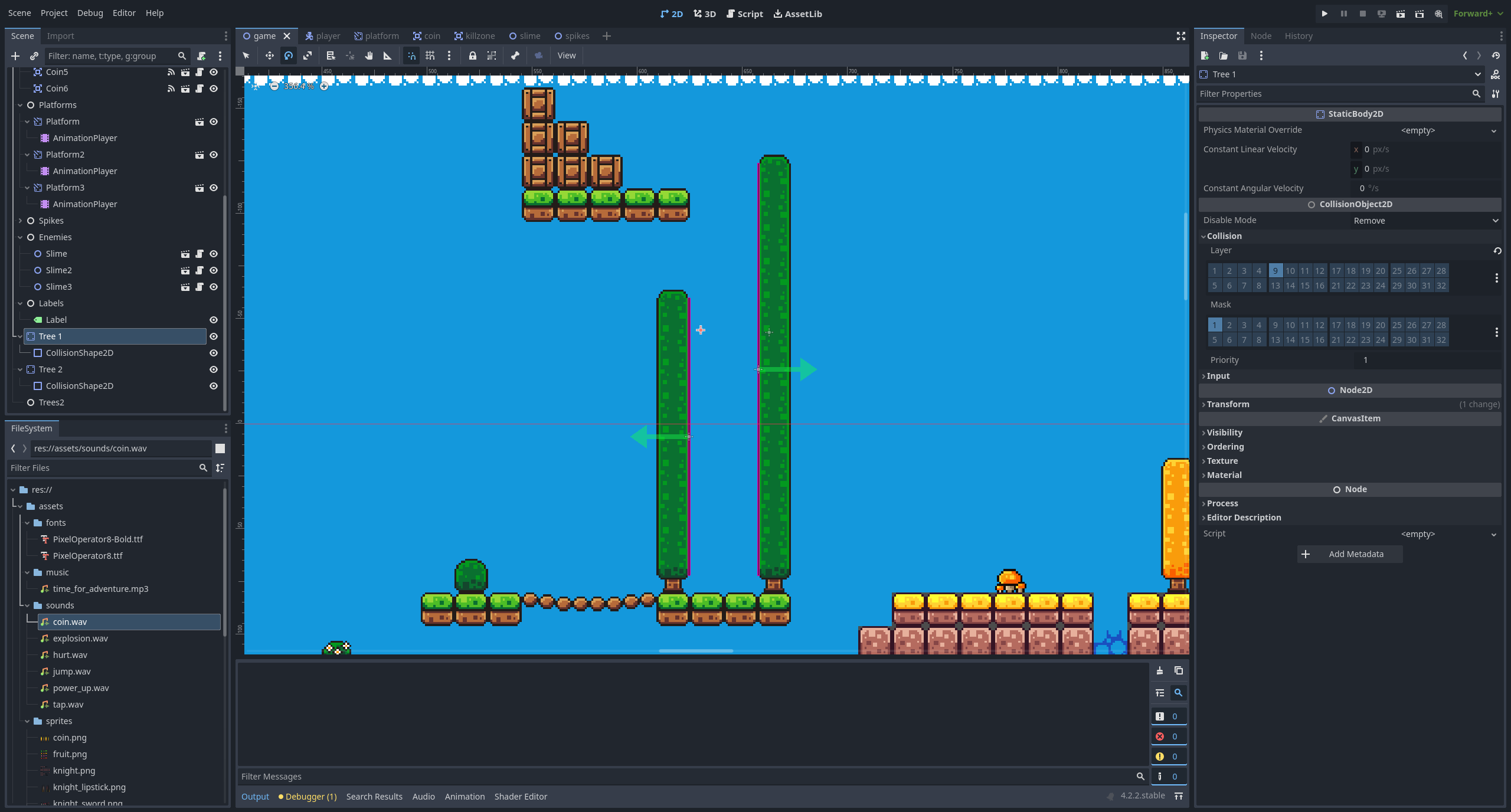Screen dimensions: 1511x812
Task: Select the Move Mode tool
Action: tap(270, 55)
